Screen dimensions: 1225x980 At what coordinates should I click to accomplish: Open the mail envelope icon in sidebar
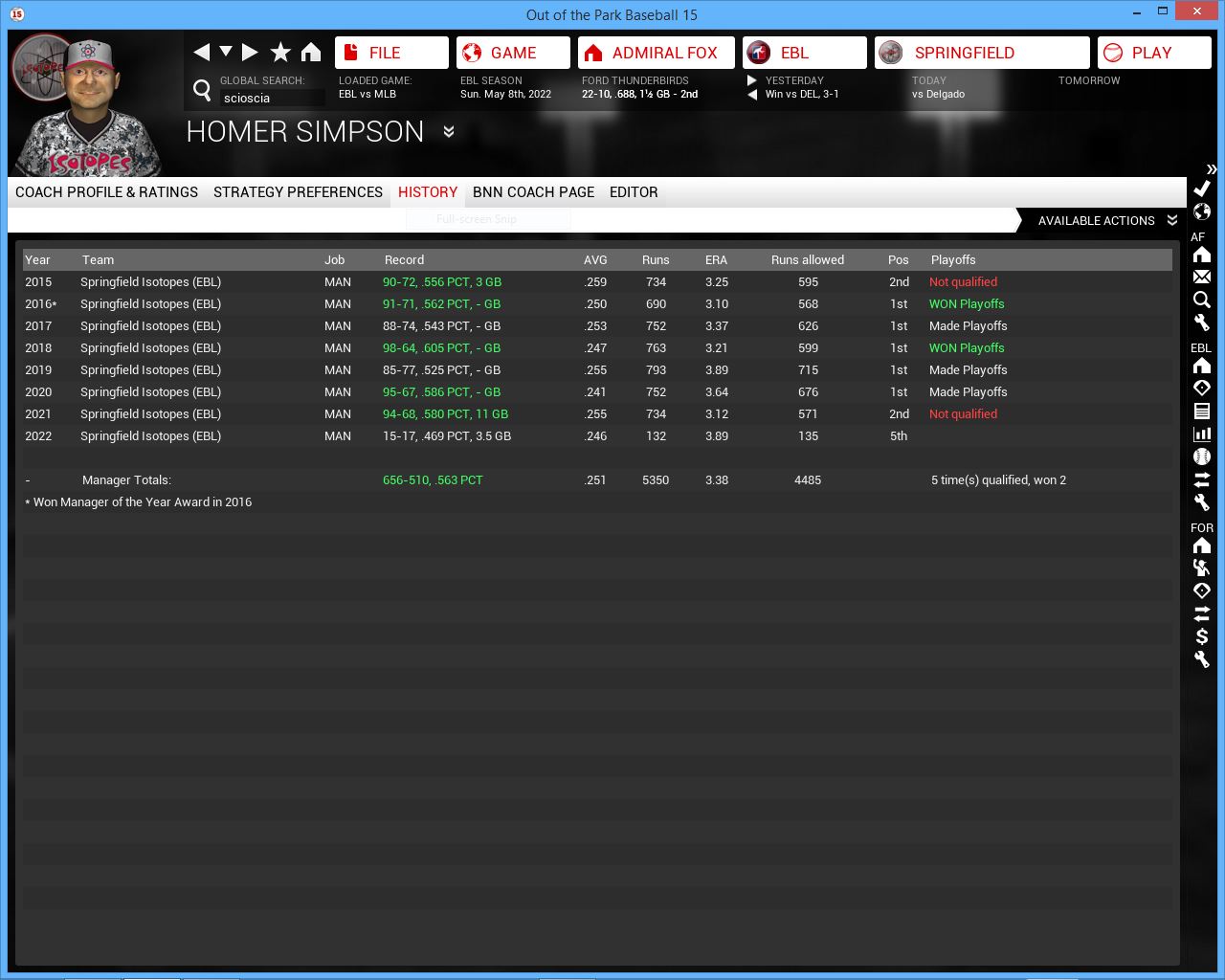coord(1202,277)
